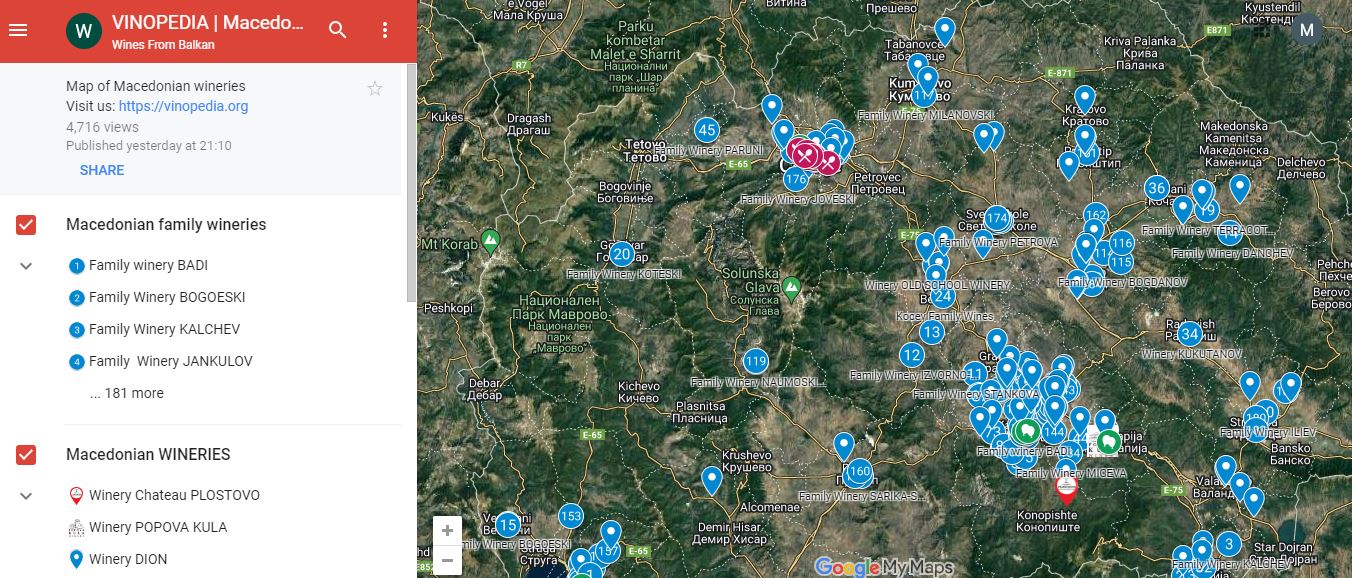Click the Winery KUKUTANOV map label

1192,354
